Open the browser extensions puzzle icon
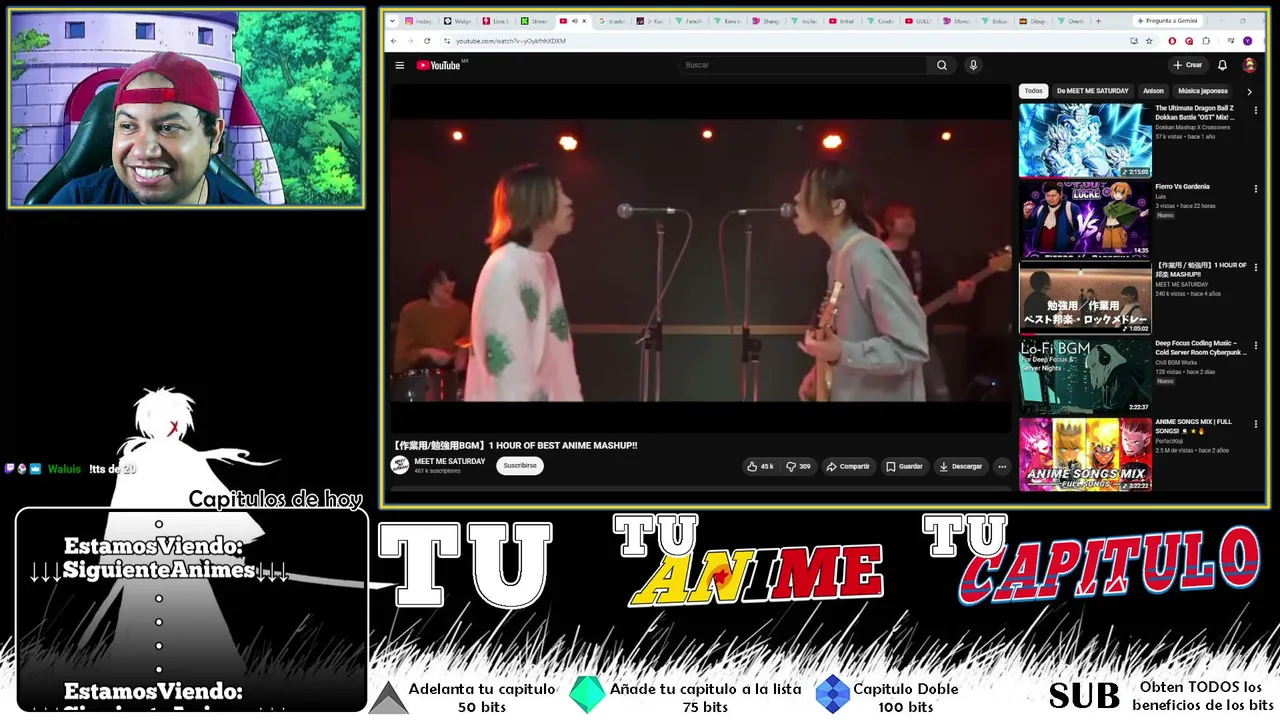 pyautogui.click(x=1206, y=41)
